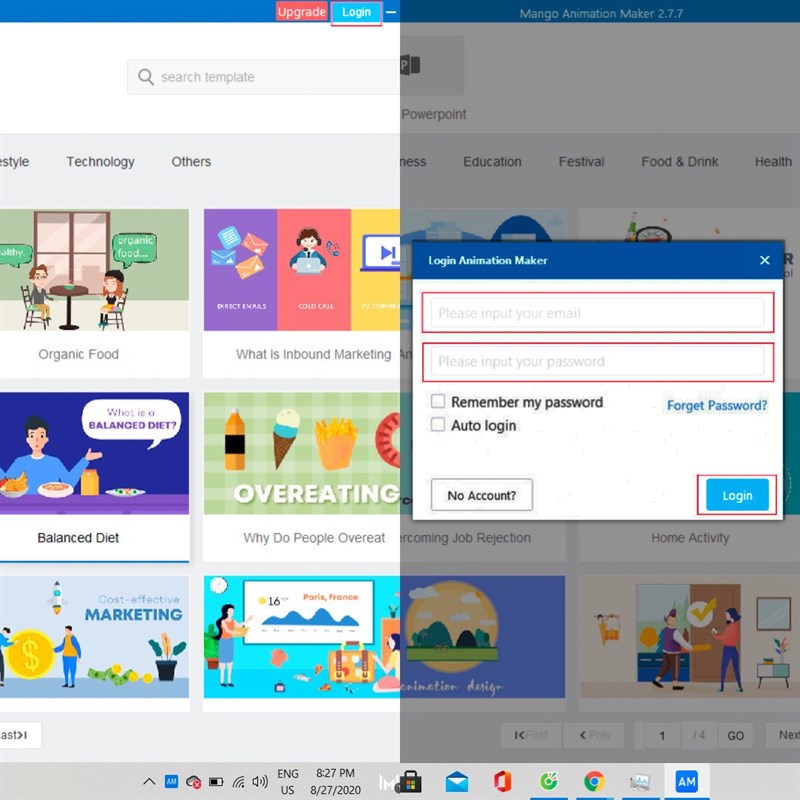Image resolution: width=800 pixels, height=800 pixels.
Task: Open the animation design template thumbnail
Action: [483, 637]
